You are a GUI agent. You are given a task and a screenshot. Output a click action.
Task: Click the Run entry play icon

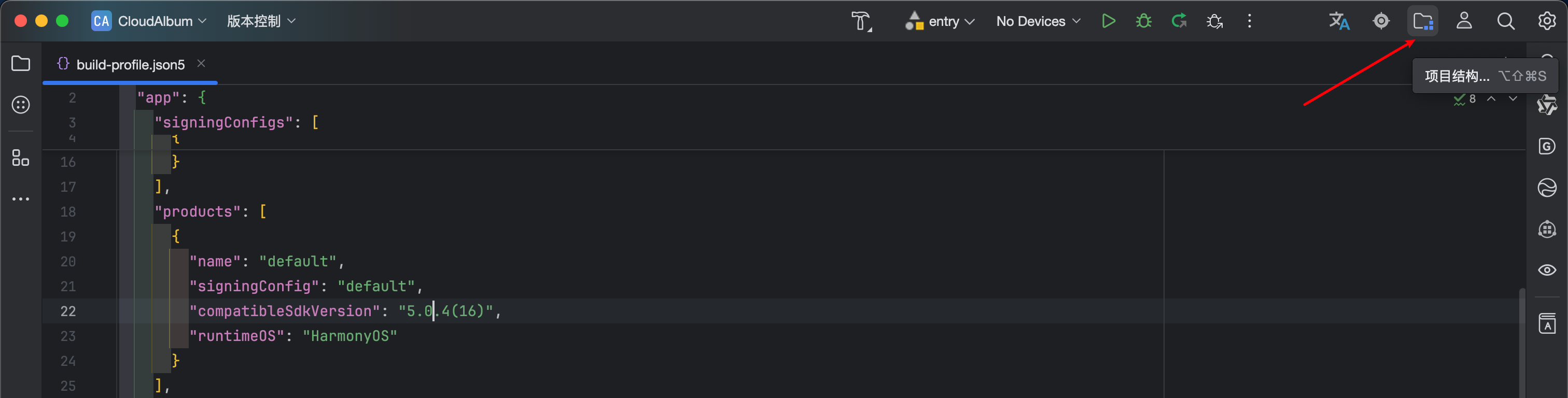click(x=1109, y=21)
